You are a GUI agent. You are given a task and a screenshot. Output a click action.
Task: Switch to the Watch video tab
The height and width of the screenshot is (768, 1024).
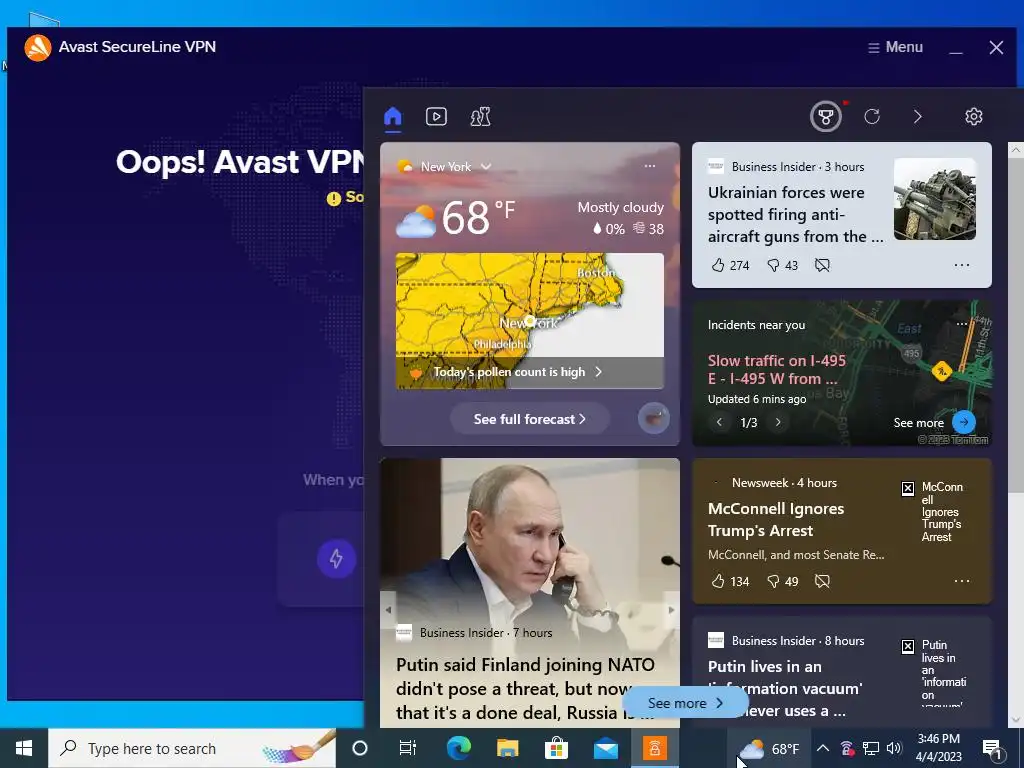[x=436, y=117]
